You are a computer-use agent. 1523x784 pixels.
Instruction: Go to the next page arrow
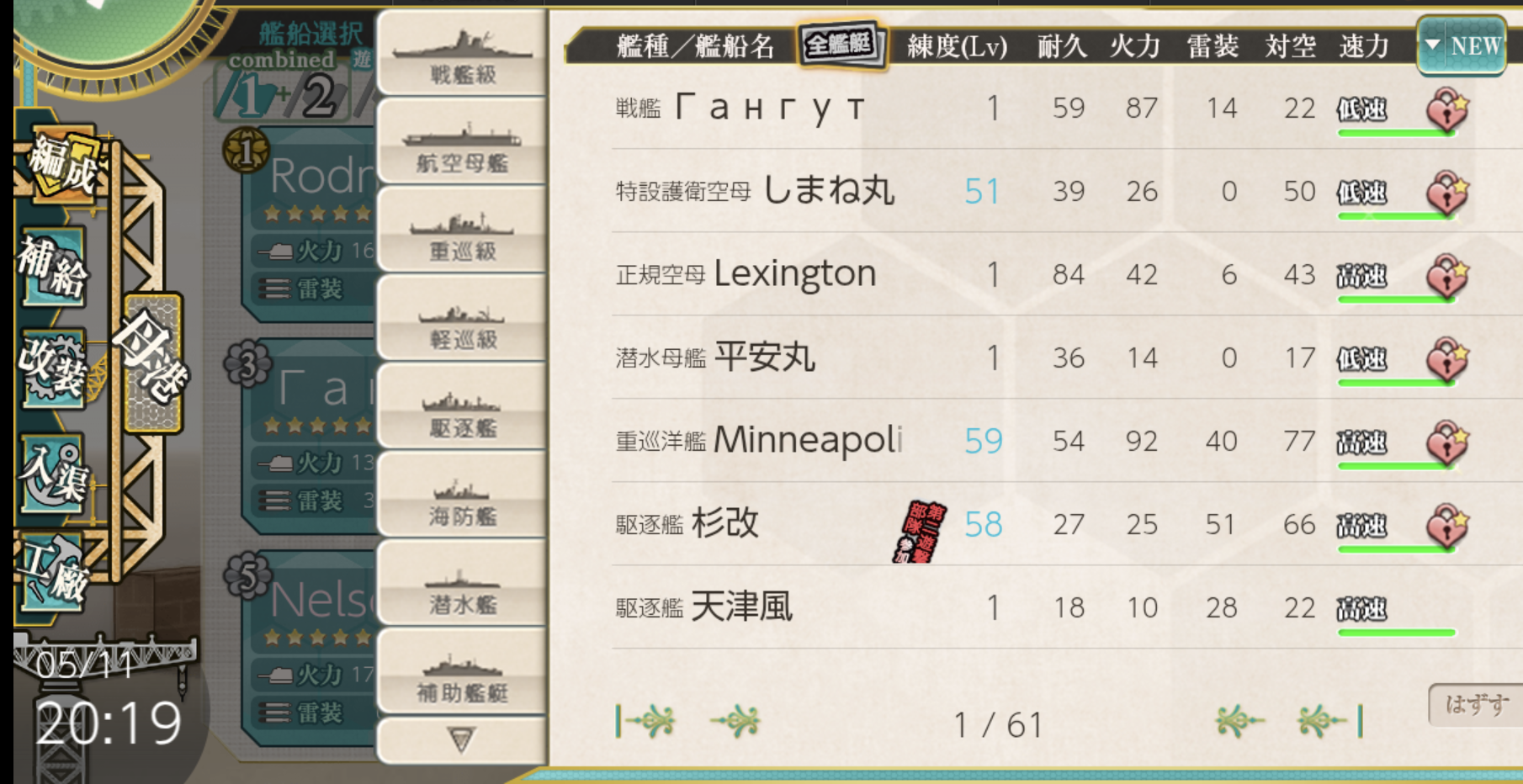[x=1239, y=721]
